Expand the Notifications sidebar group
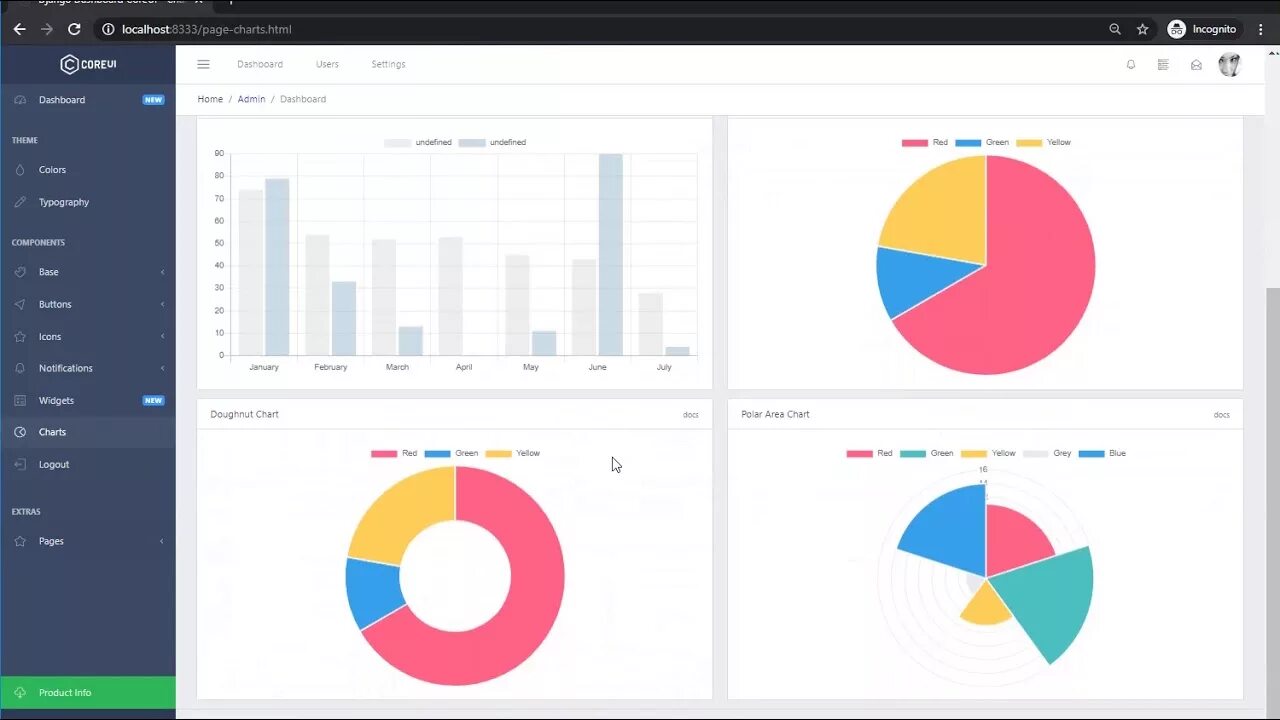The width and height of the screenshot is (1280, 720). click(x=88, y=368)
